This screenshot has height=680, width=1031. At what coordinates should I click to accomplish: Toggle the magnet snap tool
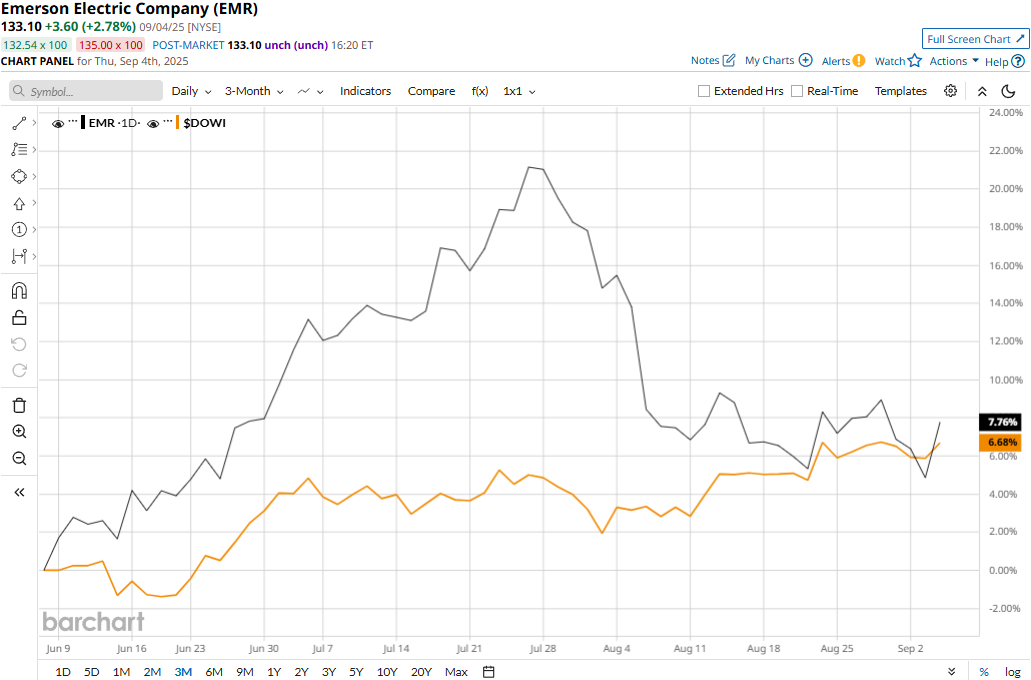pyautogui.click(x=19, y=291)
